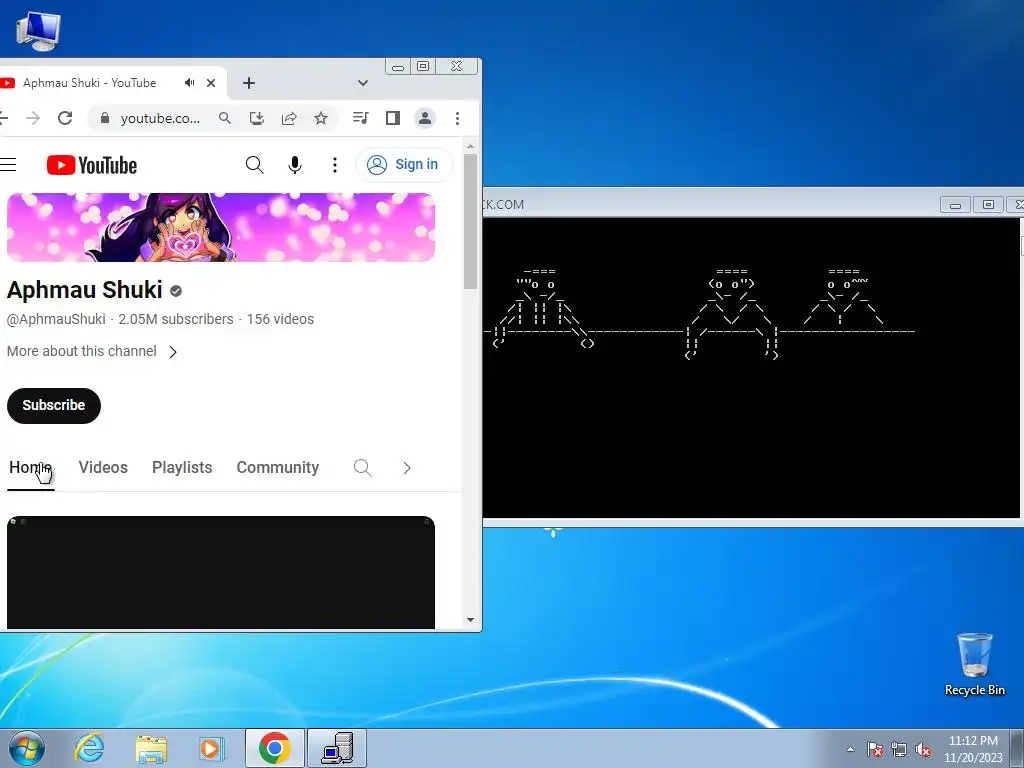Bookmark this tab with star
This screenshot has height=768, width=1024.
pyautogui.click(x=321, y=118)
